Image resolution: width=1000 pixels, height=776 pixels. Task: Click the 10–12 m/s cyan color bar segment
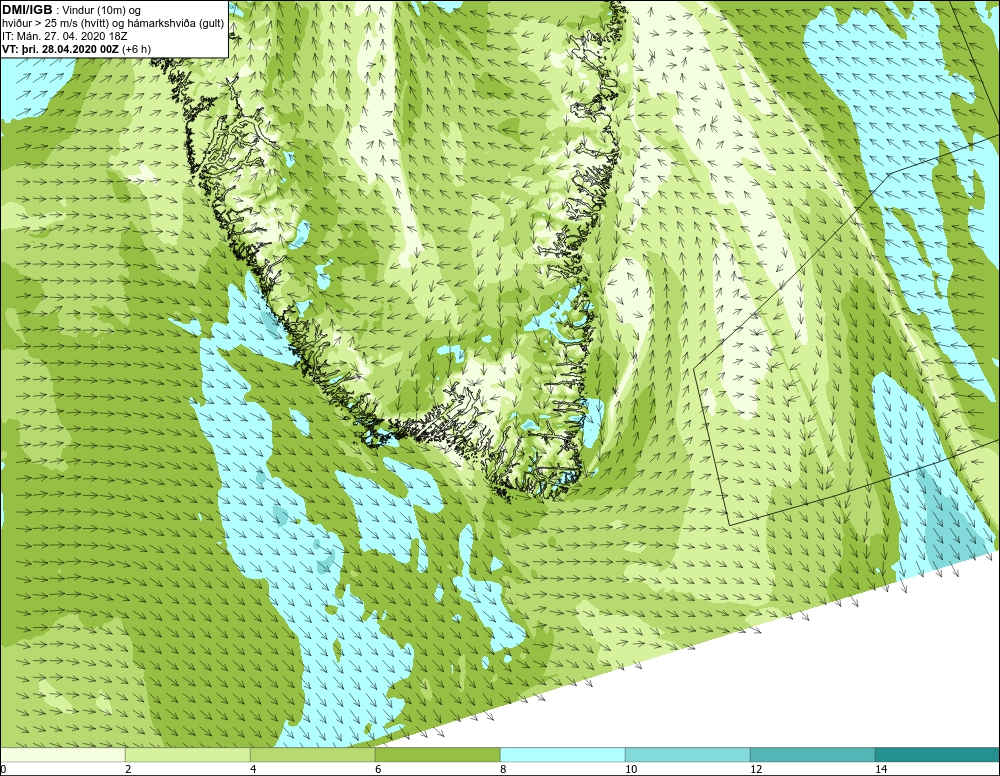pyautogui.click(x=688, y=755)
